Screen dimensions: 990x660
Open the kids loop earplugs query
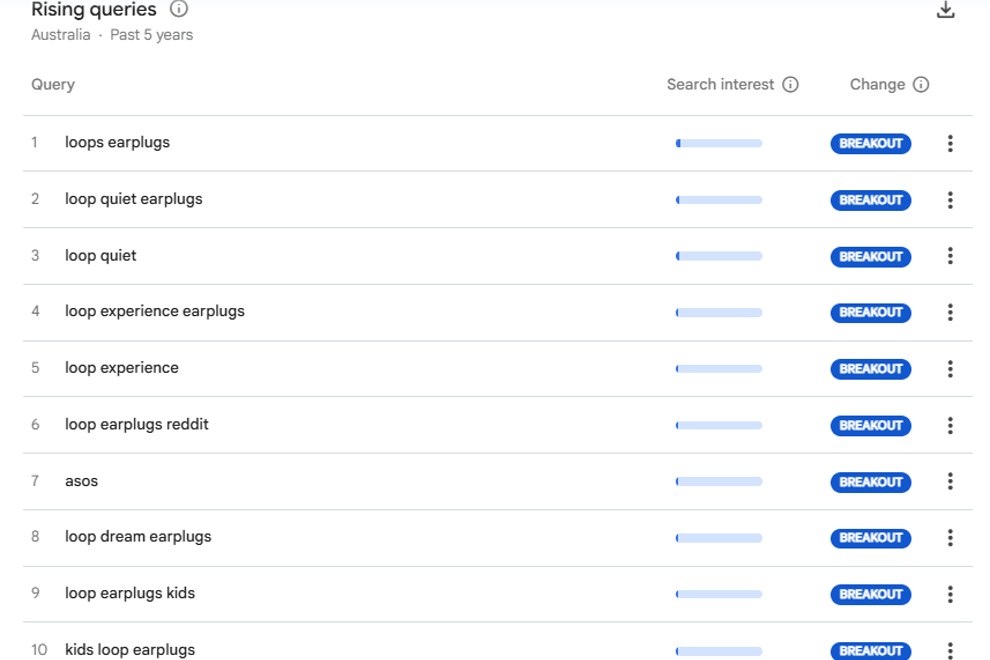click(x=130, y=650)
